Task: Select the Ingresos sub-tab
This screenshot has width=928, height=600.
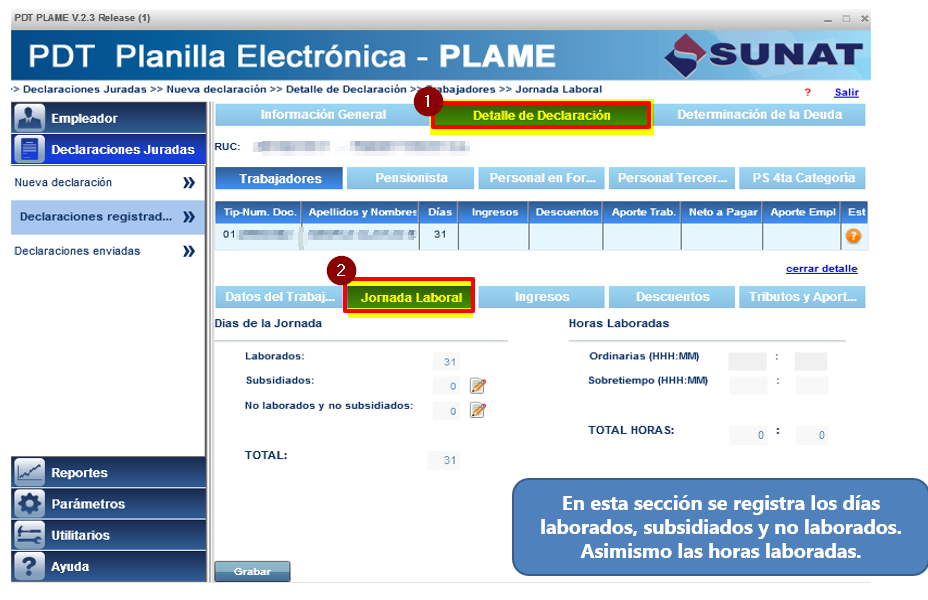Action: coord(542,297)
